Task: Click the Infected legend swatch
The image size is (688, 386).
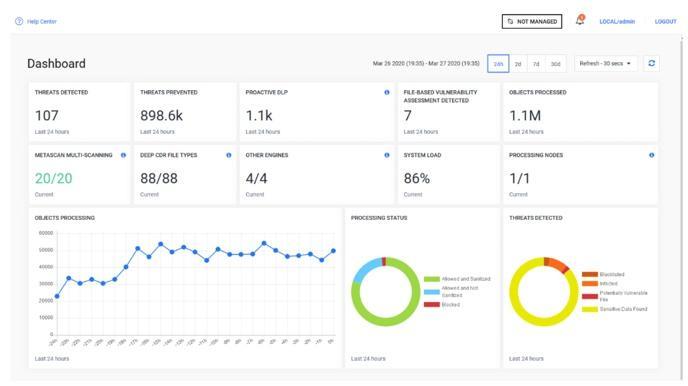Action: (590, 283)
